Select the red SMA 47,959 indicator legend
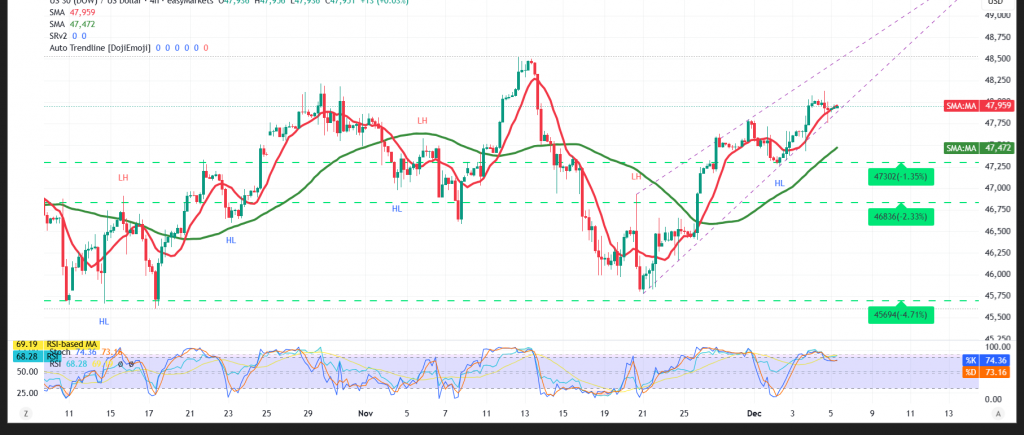Viewport: 1024px width, 435px height. pos(74,12)
